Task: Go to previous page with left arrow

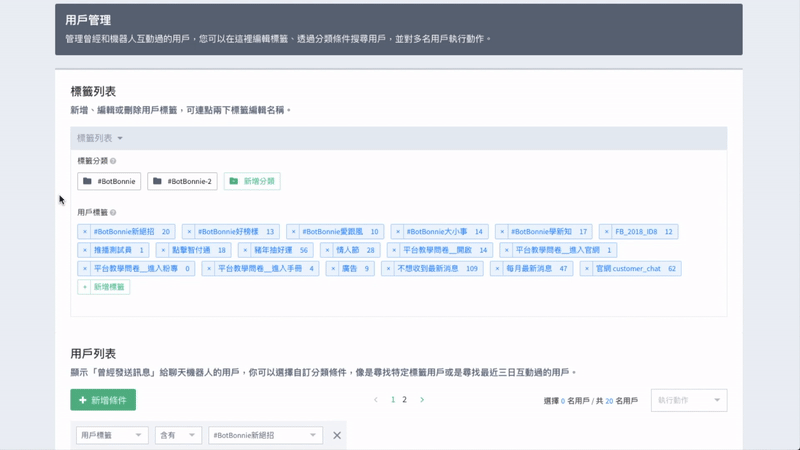Action: pyautogui.click(x=376, y=399)
